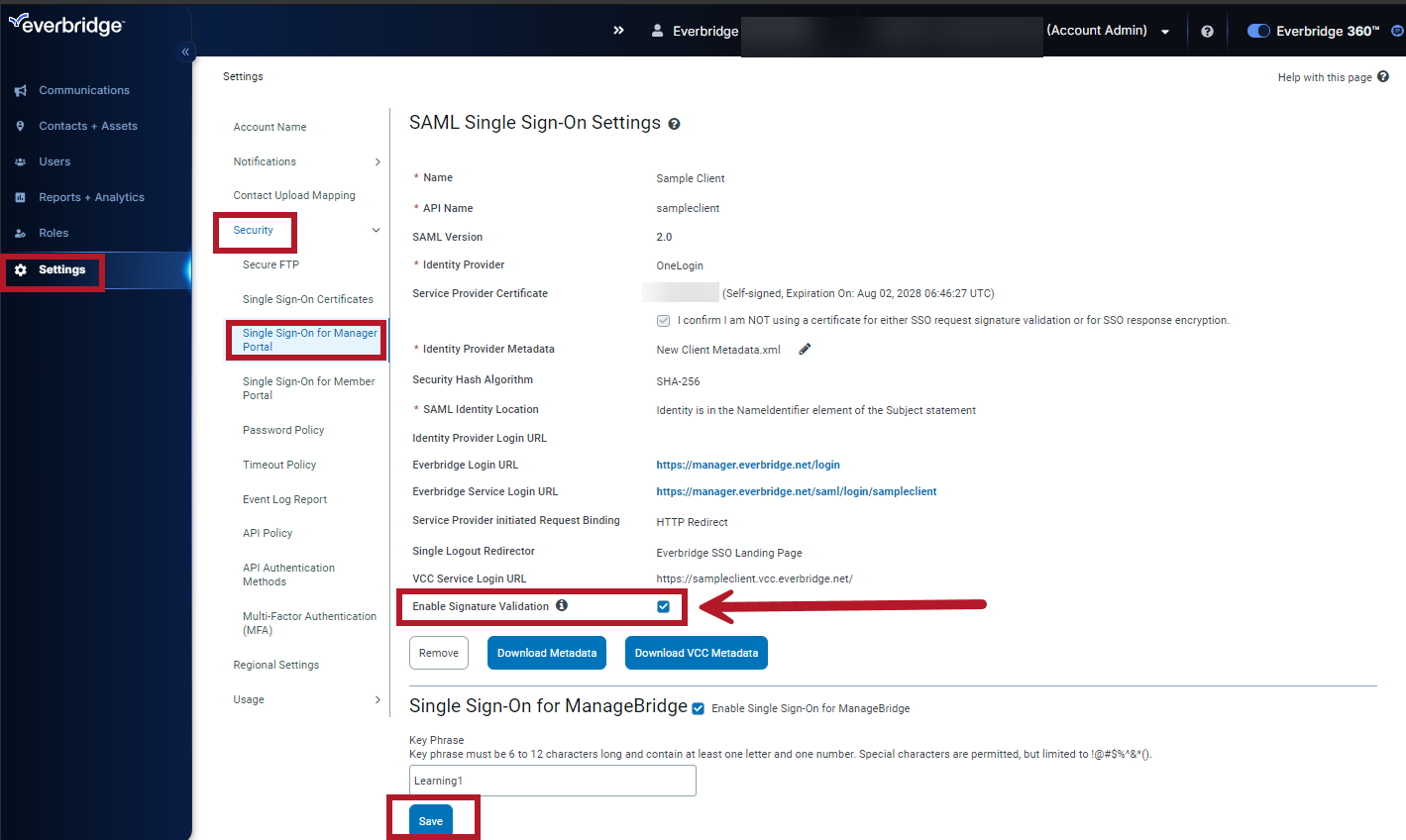Edit Identity Provider Metadata with pencil icon
This screenshot has width=1406, height=840.
pyautogui.click(x=805, y=349)
